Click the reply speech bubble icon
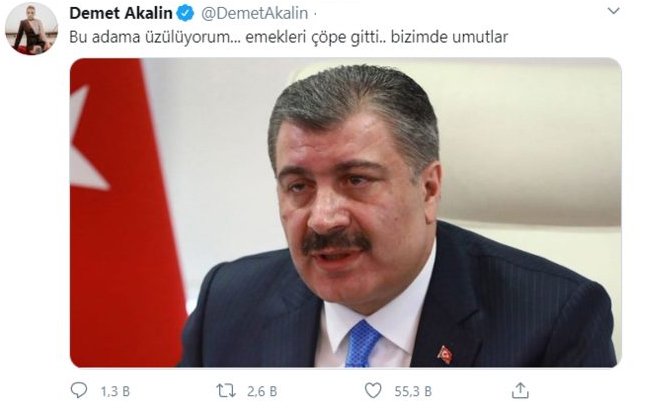This screenshot has width=659, height=411. click(79, 390)
